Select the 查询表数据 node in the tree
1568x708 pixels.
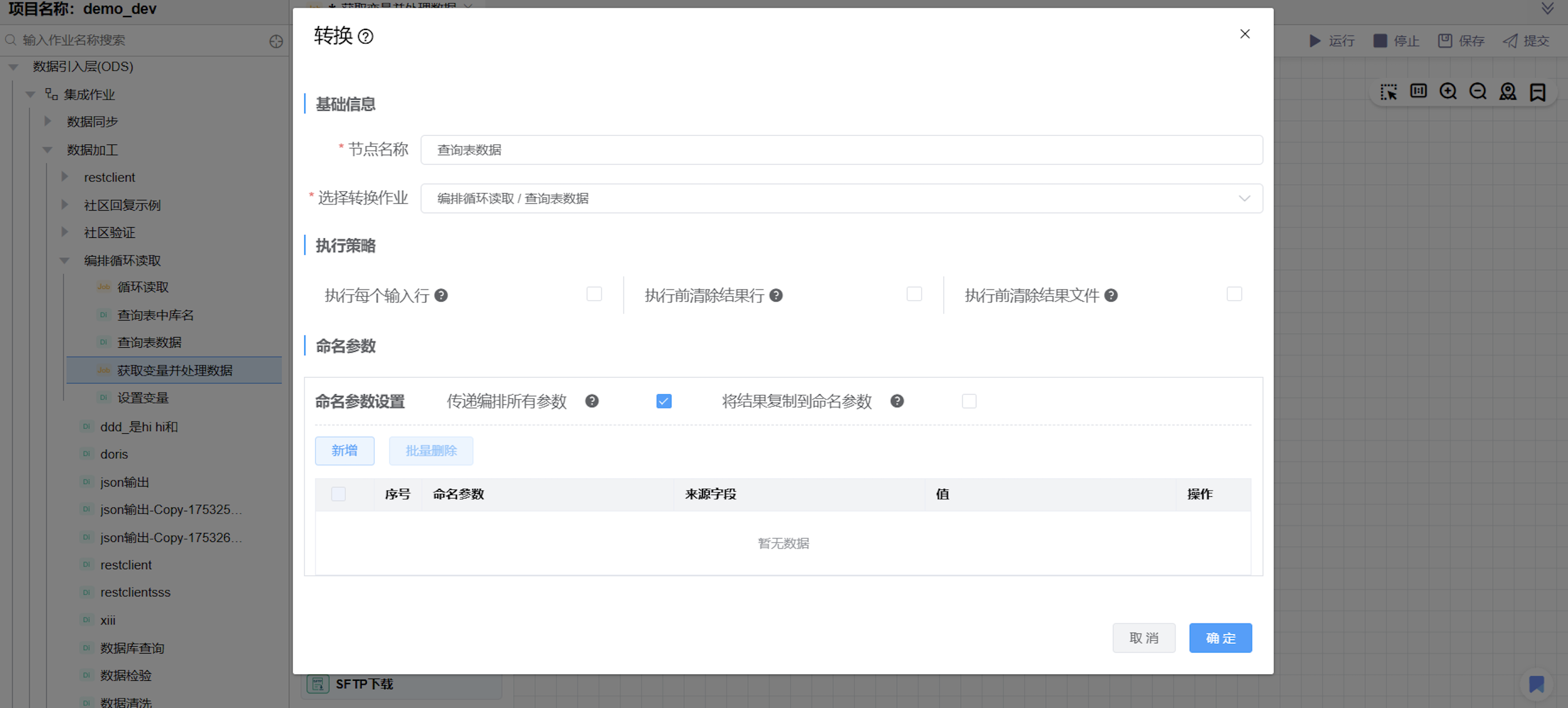149,342
